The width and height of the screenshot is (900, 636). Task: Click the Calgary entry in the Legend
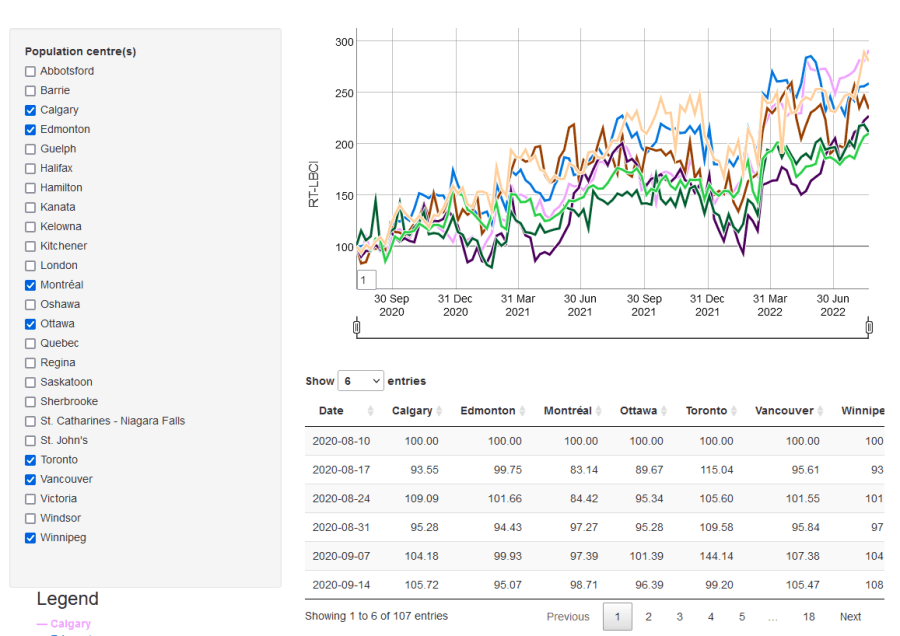(x=70, y=624)
